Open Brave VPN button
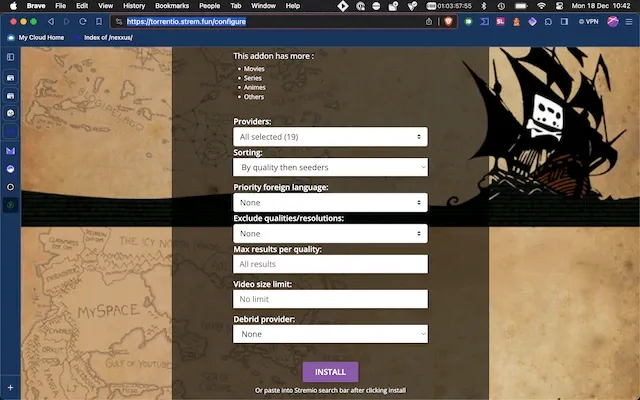This screenshot has width=640, height=400. point(589,22)
